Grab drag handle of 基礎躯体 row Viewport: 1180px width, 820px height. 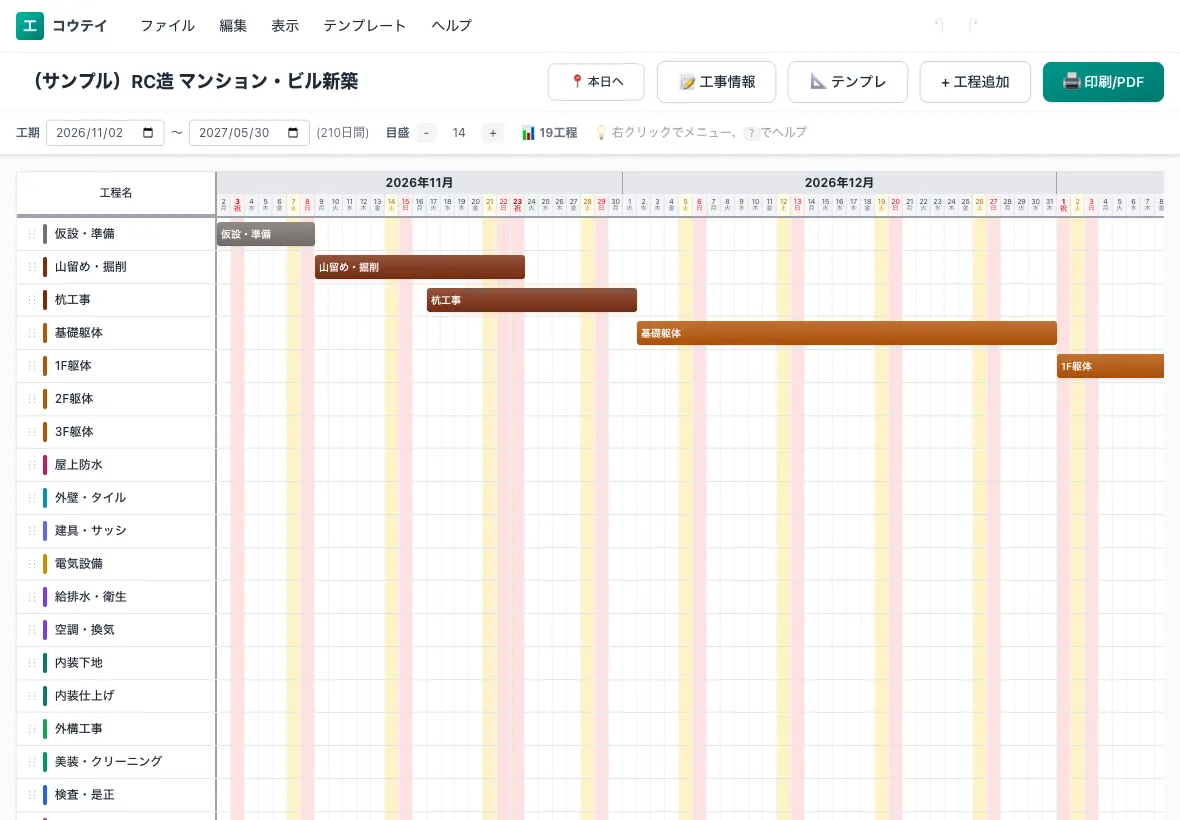32,333
